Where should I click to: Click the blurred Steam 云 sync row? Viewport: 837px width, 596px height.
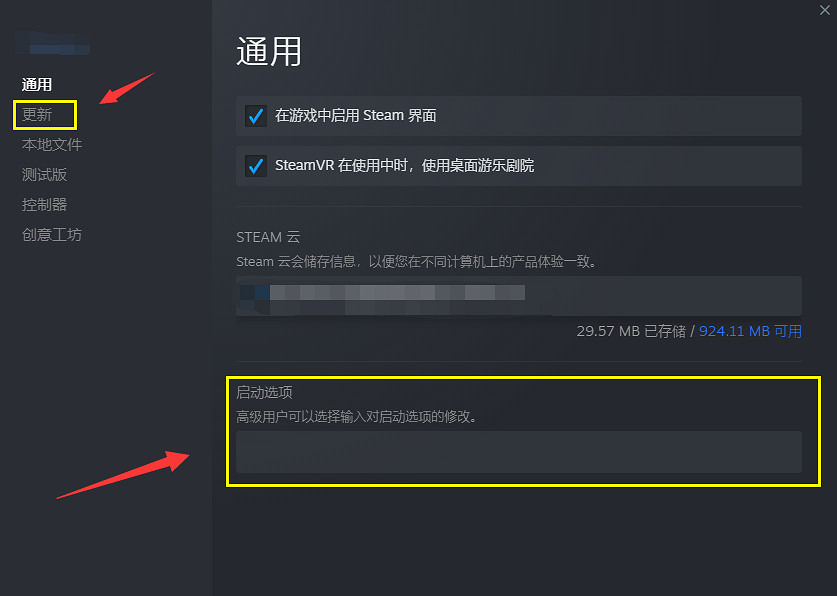(519, 296)
